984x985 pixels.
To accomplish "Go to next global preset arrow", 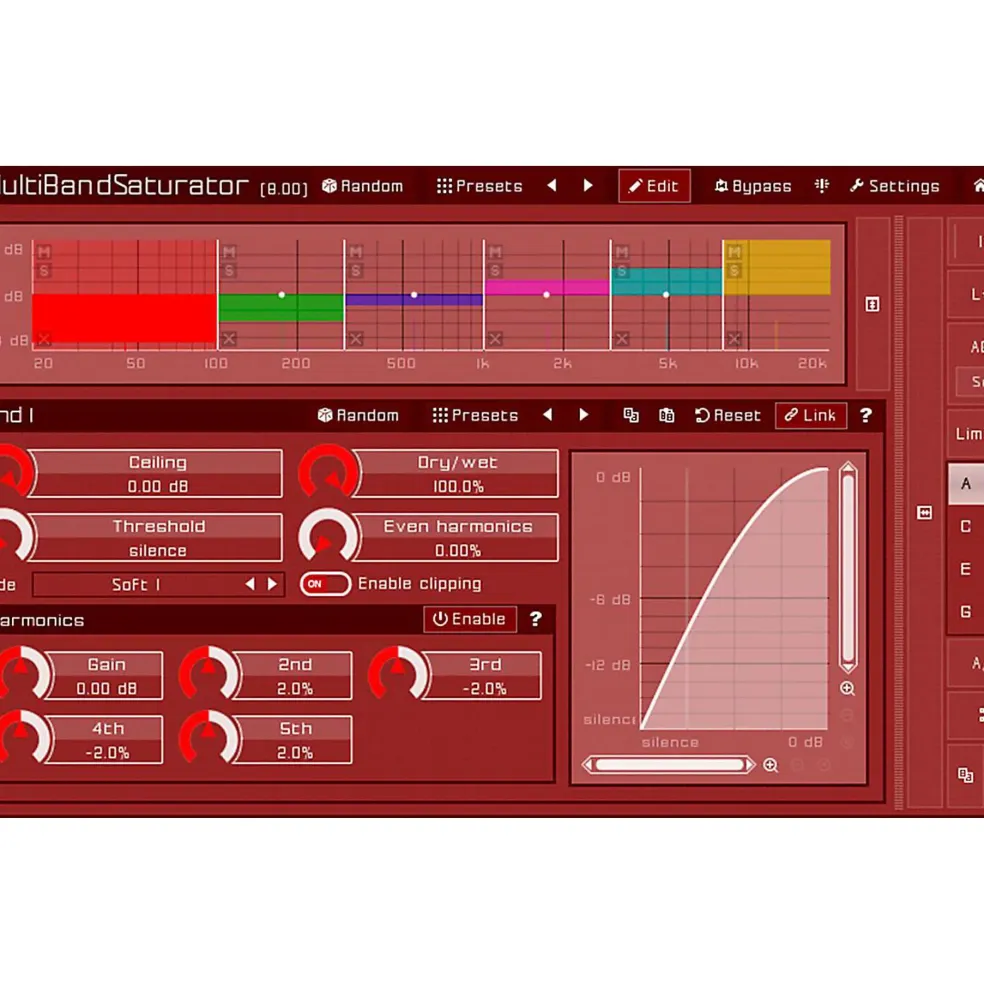I will (x=588, y=185).
